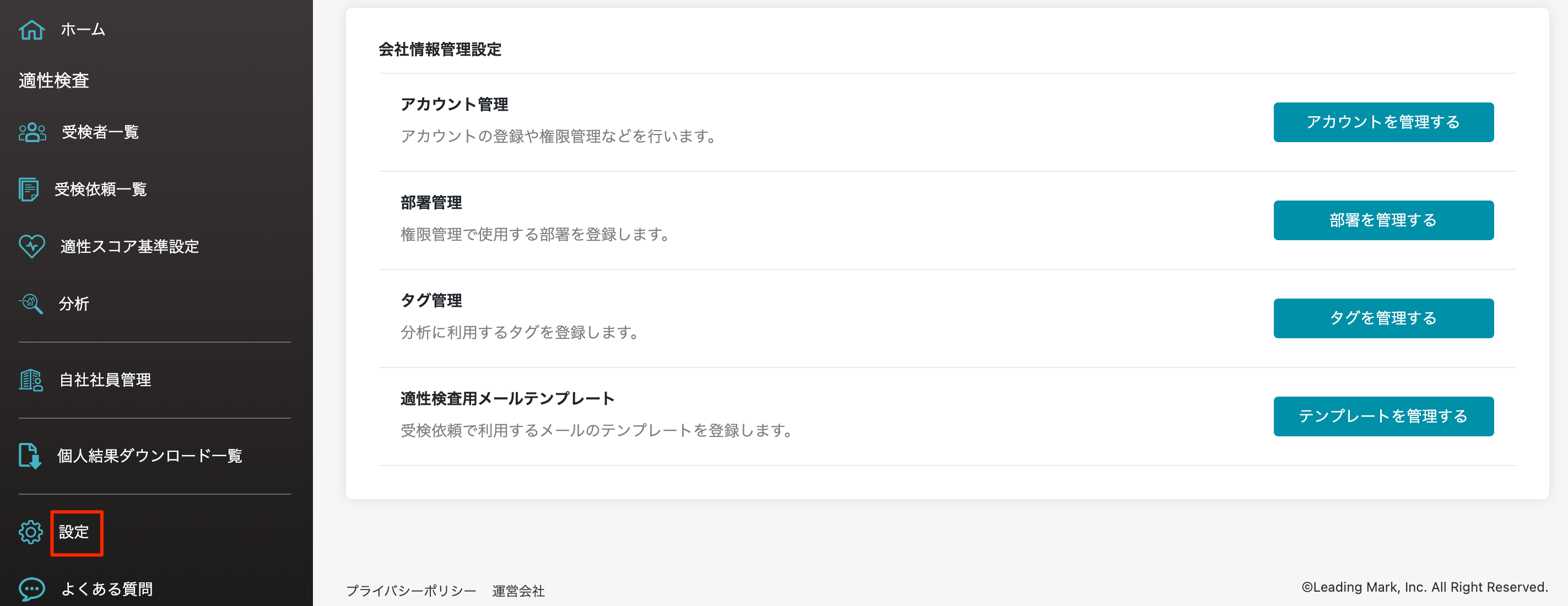Click the examinee list people icon
Screen dimensions: 1568x606
point(31,132)
